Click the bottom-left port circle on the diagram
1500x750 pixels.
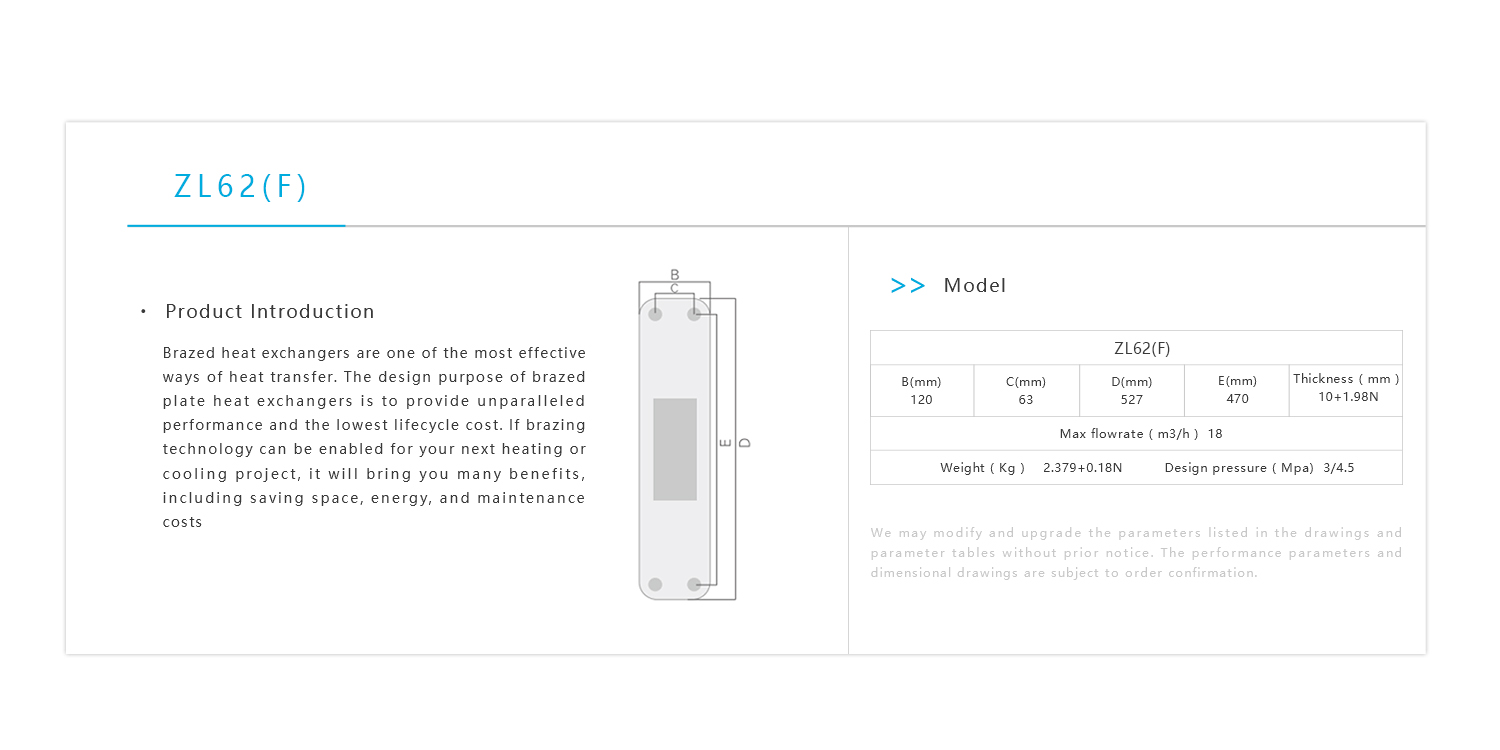coord(655,584)
